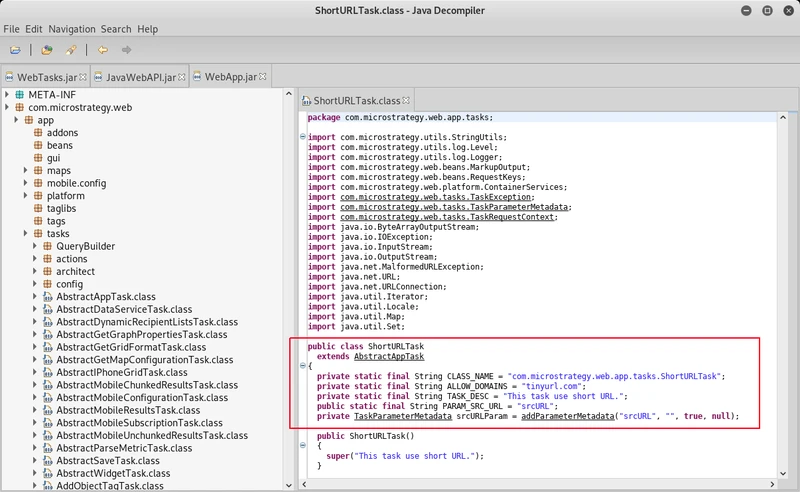Click the Open Type toolbar icon

(47, 50)
